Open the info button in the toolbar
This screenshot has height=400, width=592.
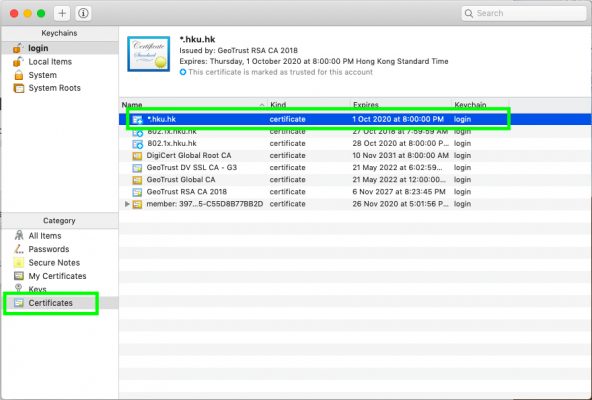pos(83,14)
